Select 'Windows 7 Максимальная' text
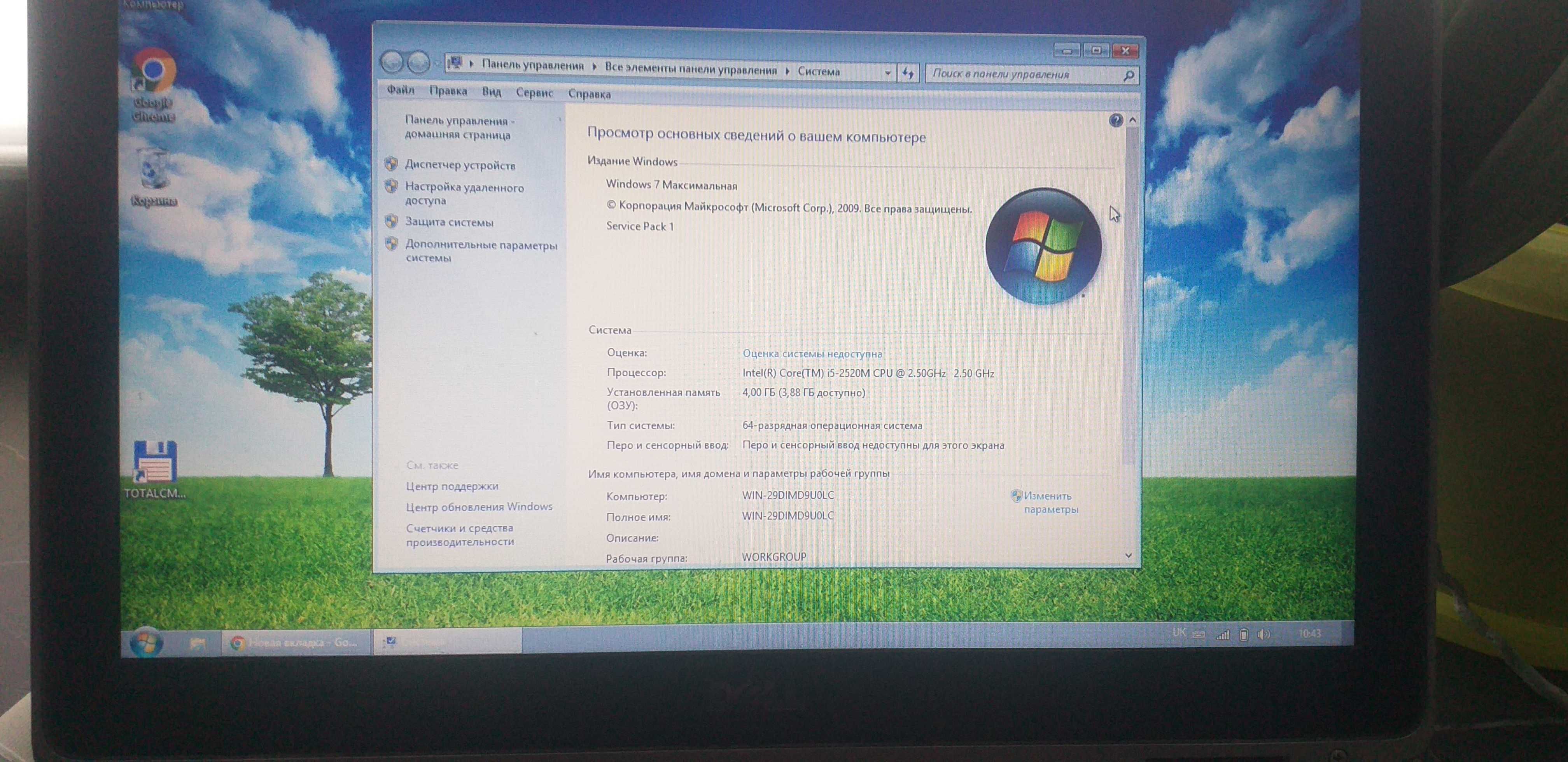This screenshot has height=762, width=1568. pyautogui.click(x=671, y=184)
